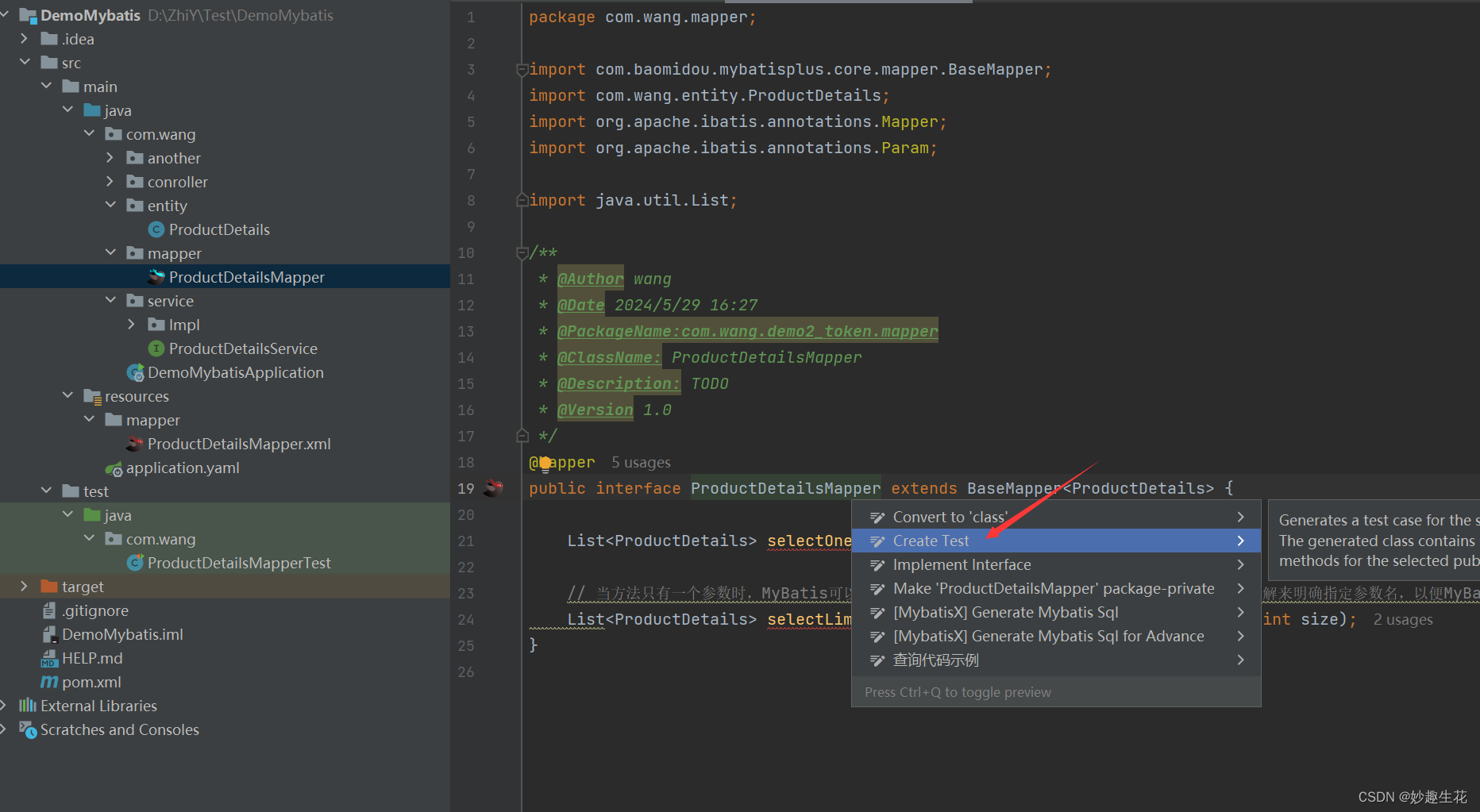Click the Impl package folder icon
The image size is (1480, 812).
click(x=156, y=325)
